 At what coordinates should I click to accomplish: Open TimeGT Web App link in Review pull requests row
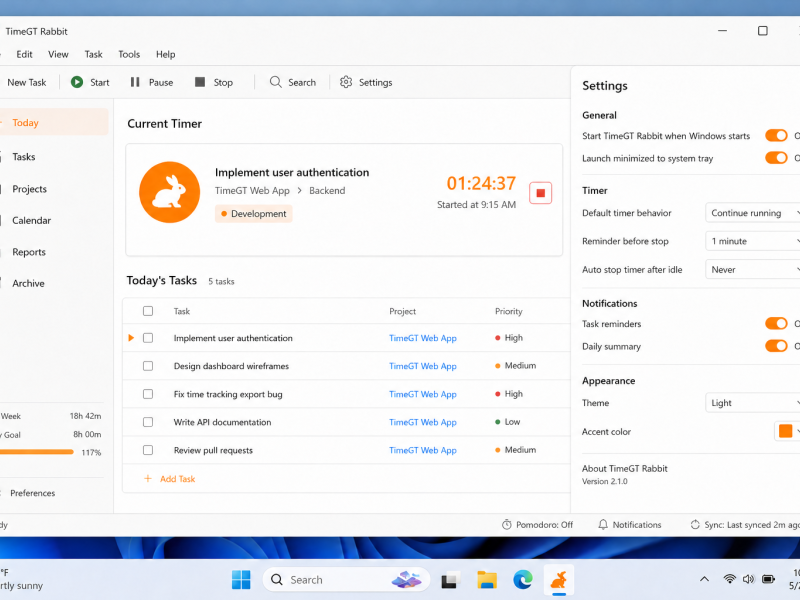(x=422, y=450)
